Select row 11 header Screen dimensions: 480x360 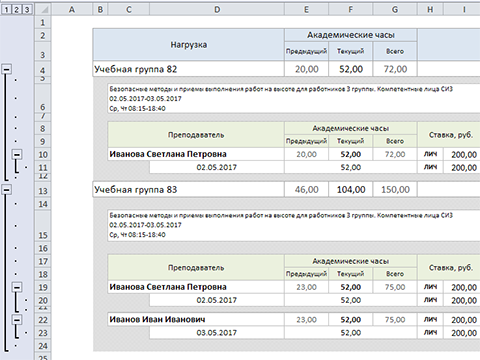pyautogui.click(x=43, y=167)
